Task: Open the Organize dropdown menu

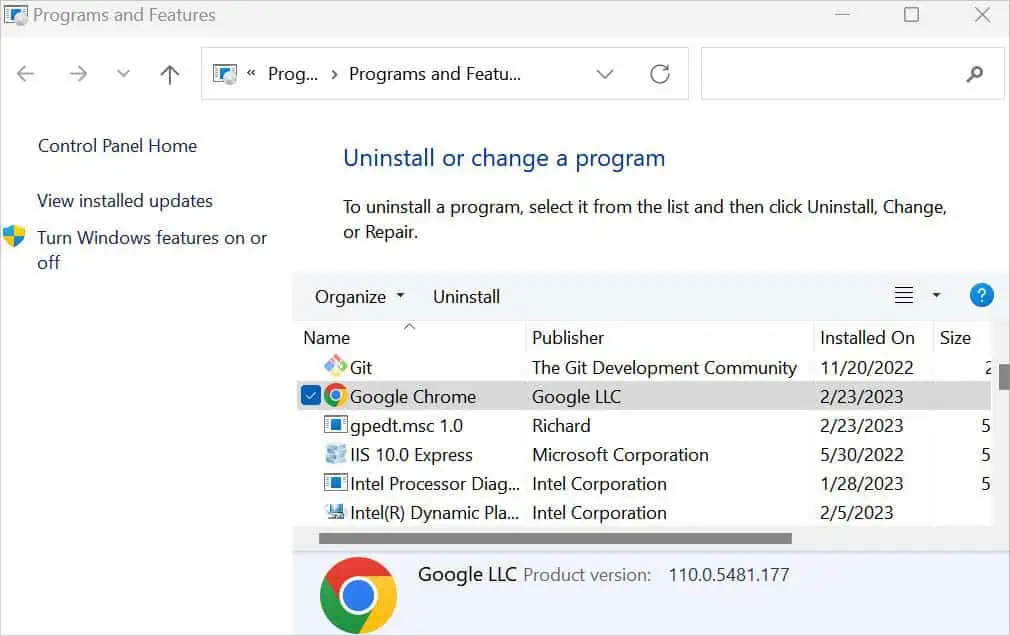Action: (x=358, y=296)
